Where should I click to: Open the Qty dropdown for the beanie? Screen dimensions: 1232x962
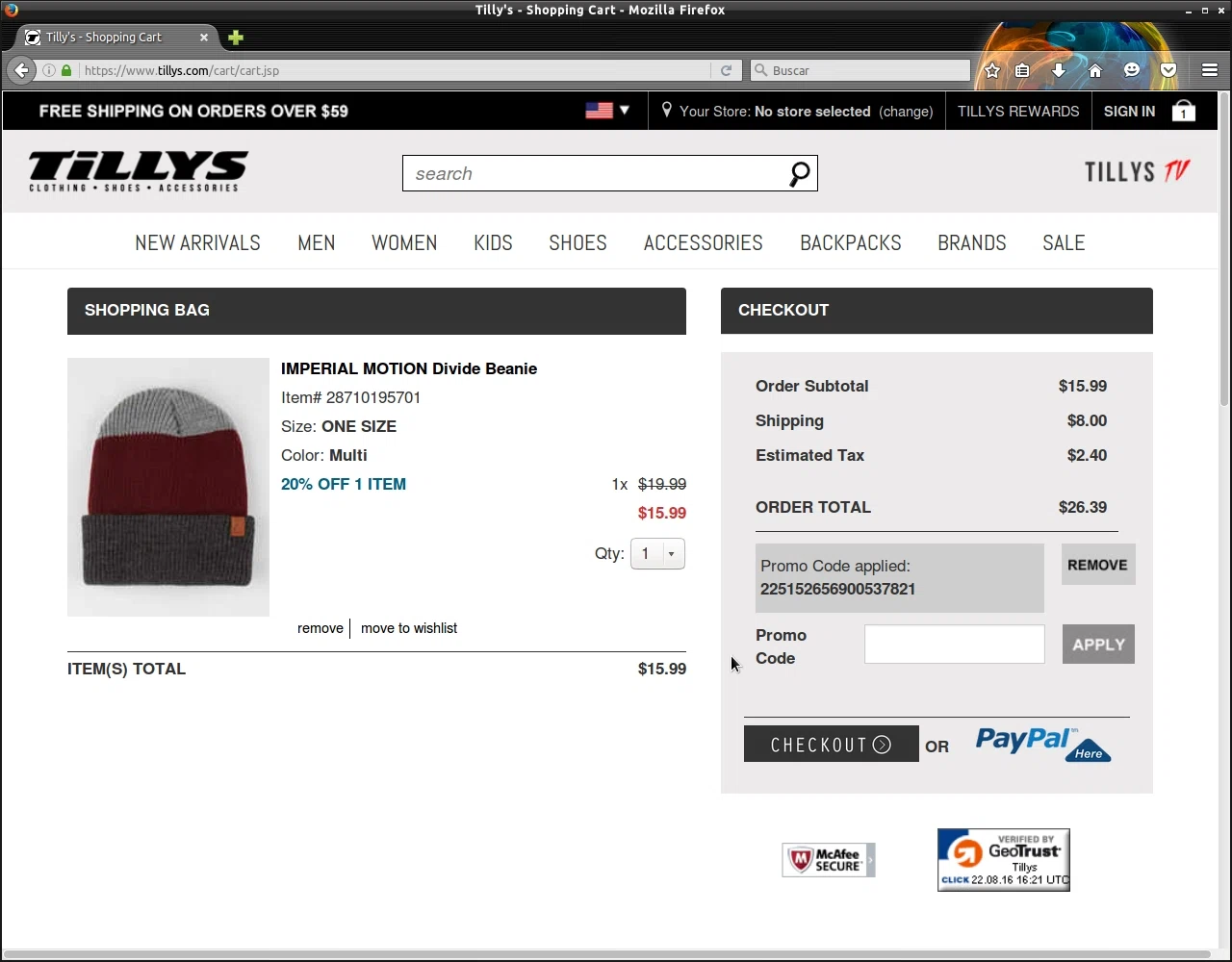click(x=657, y=553)
